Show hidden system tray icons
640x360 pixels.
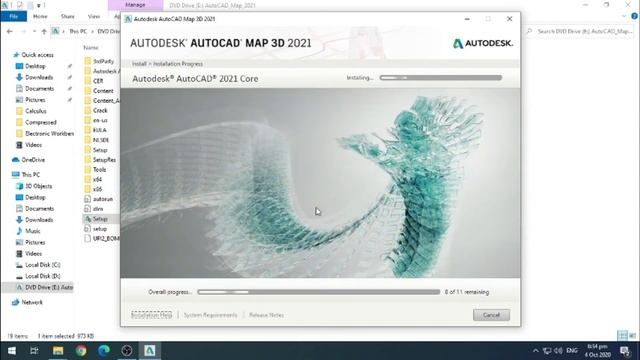(536, 351)
